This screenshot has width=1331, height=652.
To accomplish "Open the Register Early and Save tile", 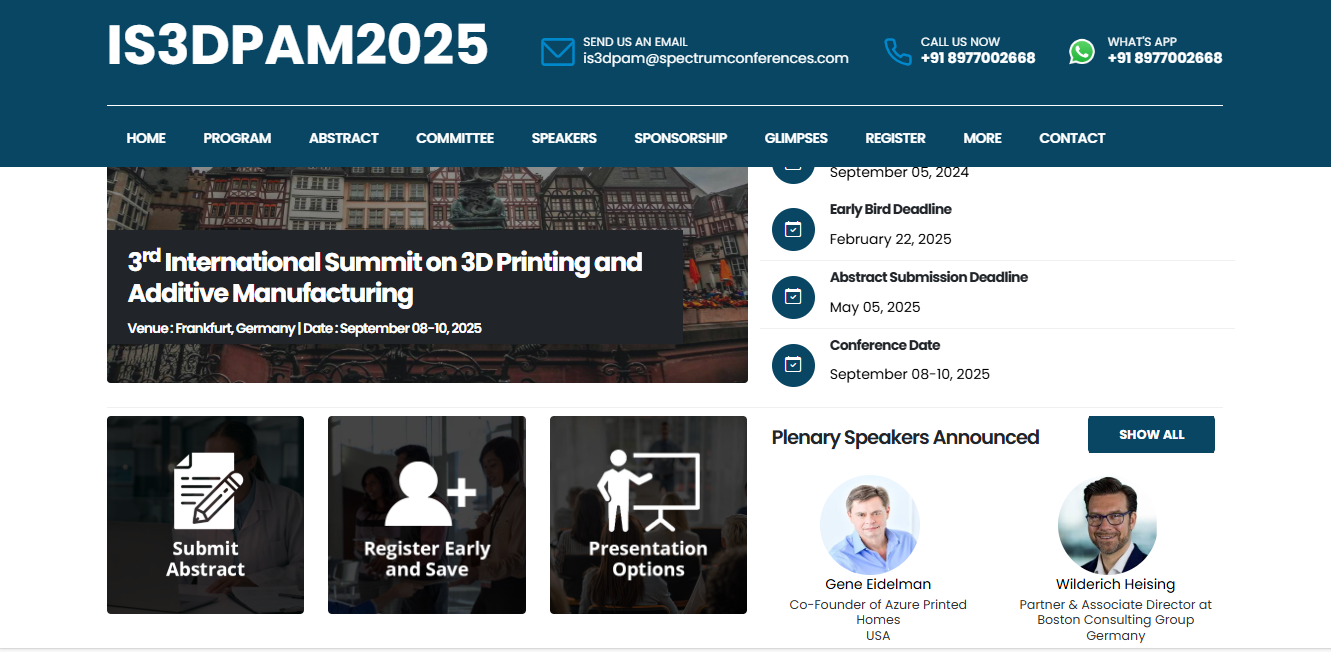I will point(427,515).
